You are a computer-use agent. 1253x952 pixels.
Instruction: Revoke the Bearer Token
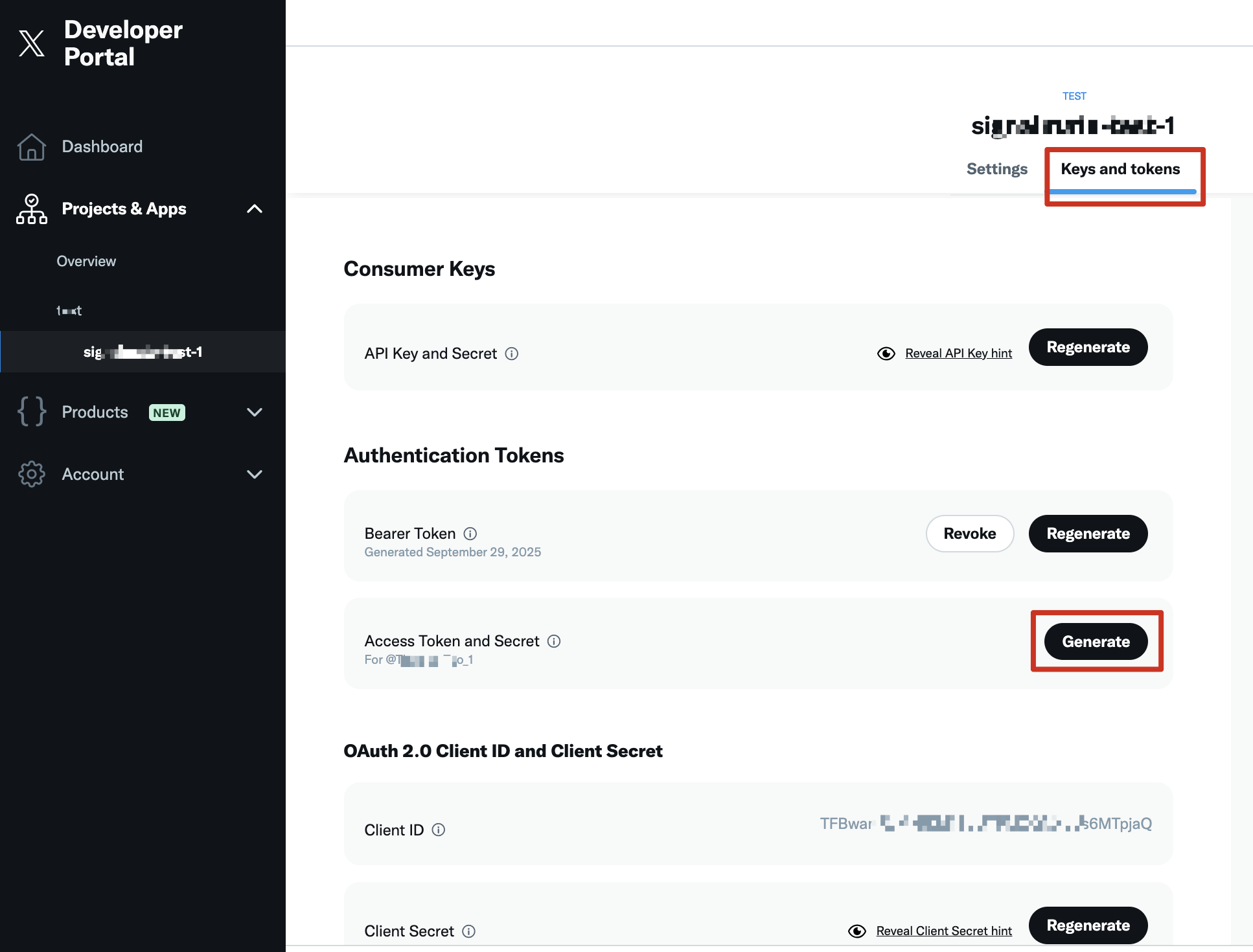[x=969, y=534]
